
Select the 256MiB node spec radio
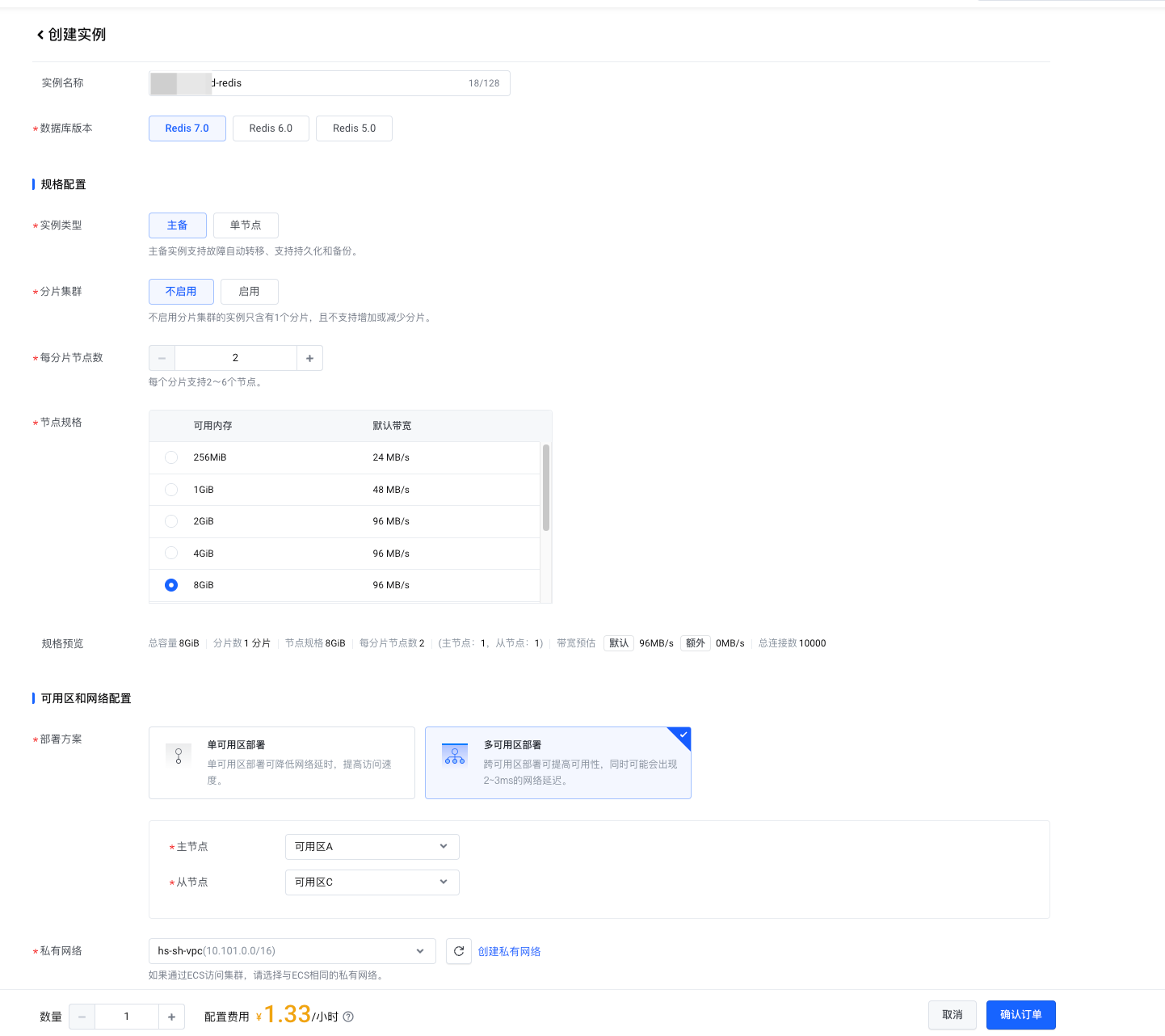click(171, 457)
